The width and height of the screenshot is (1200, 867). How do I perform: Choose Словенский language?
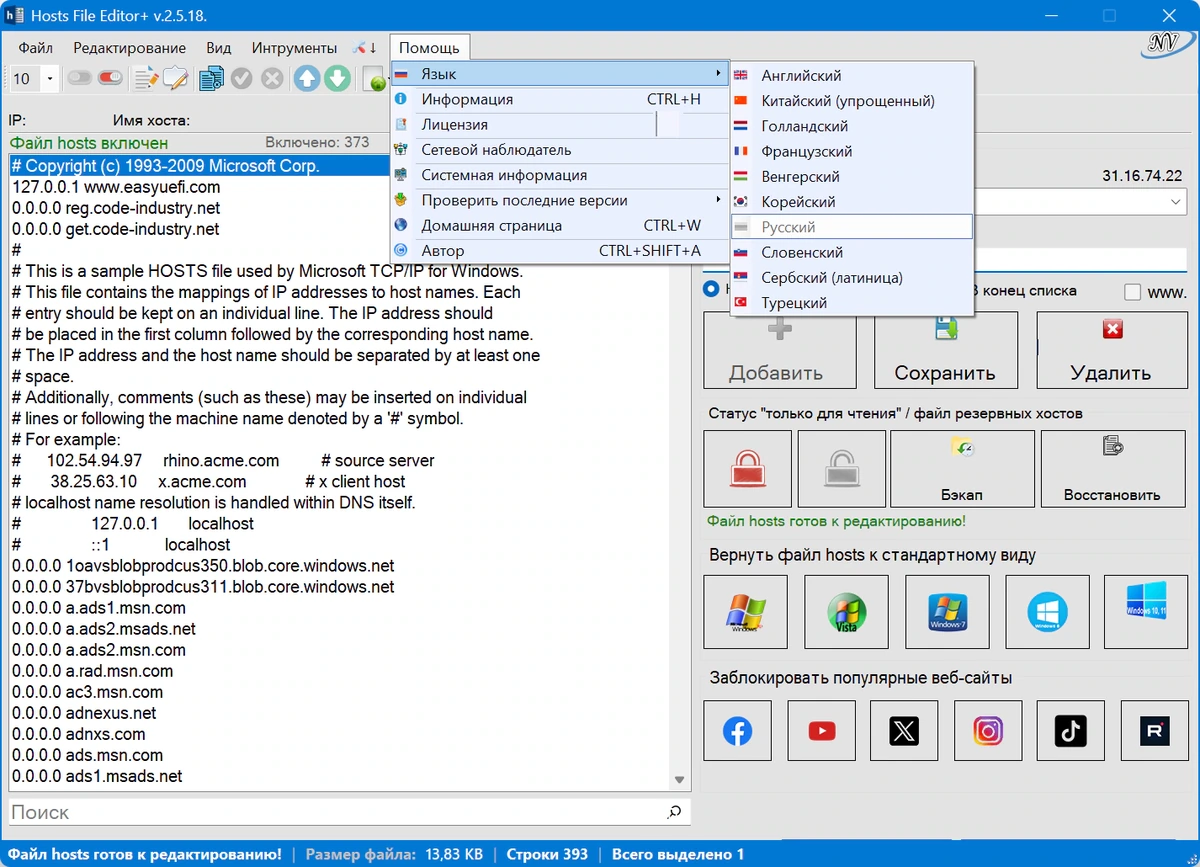pos(852,252)
